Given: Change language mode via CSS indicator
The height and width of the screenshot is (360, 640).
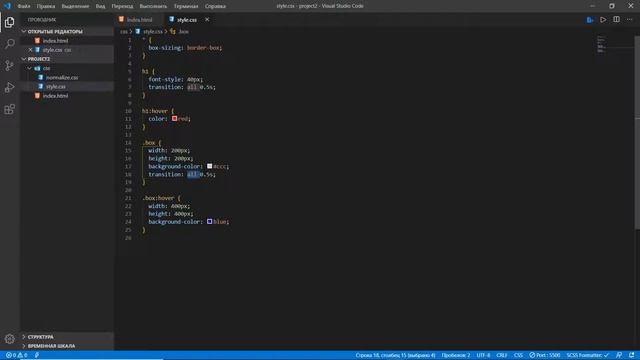Looking at the screenshot, I should [x=518, y=355].
